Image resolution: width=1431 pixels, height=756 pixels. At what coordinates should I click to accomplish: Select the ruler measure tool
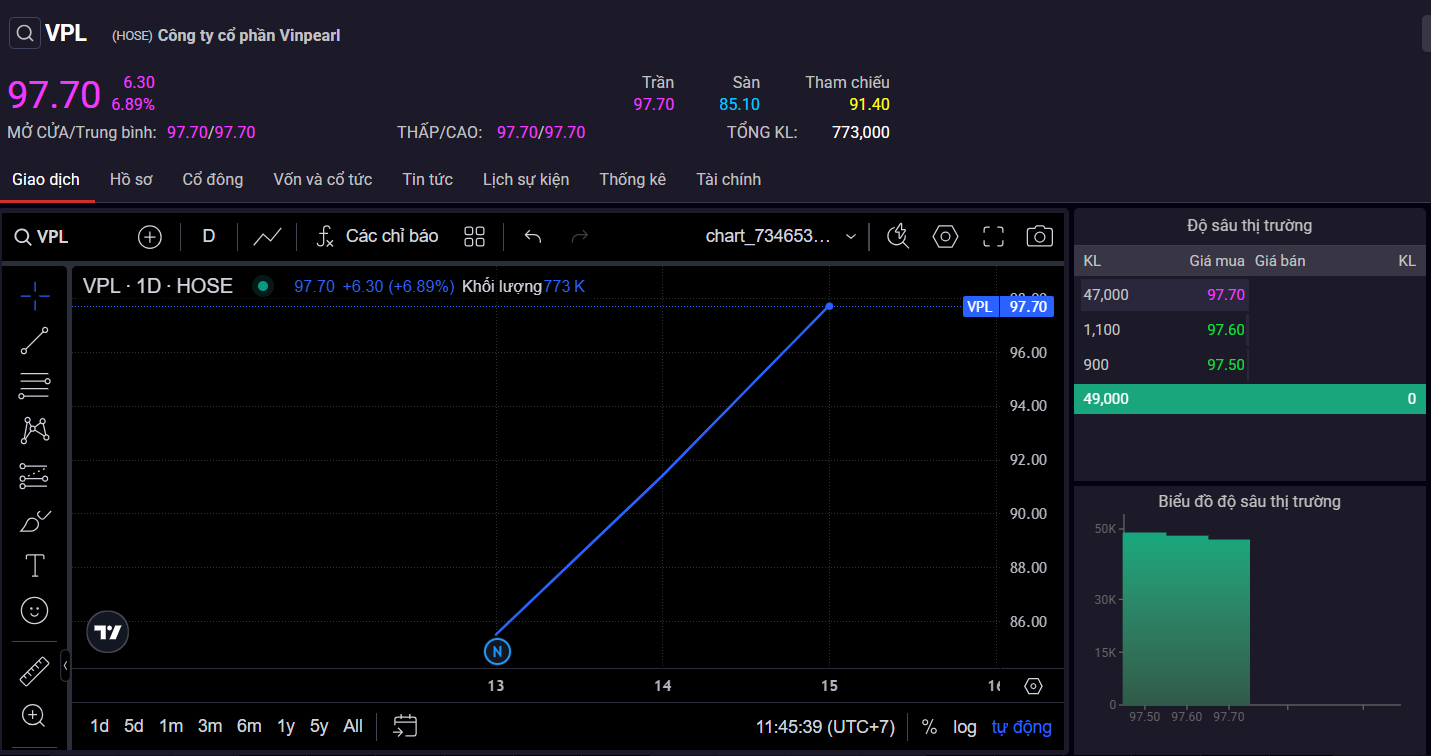click(x=35, y=671)
